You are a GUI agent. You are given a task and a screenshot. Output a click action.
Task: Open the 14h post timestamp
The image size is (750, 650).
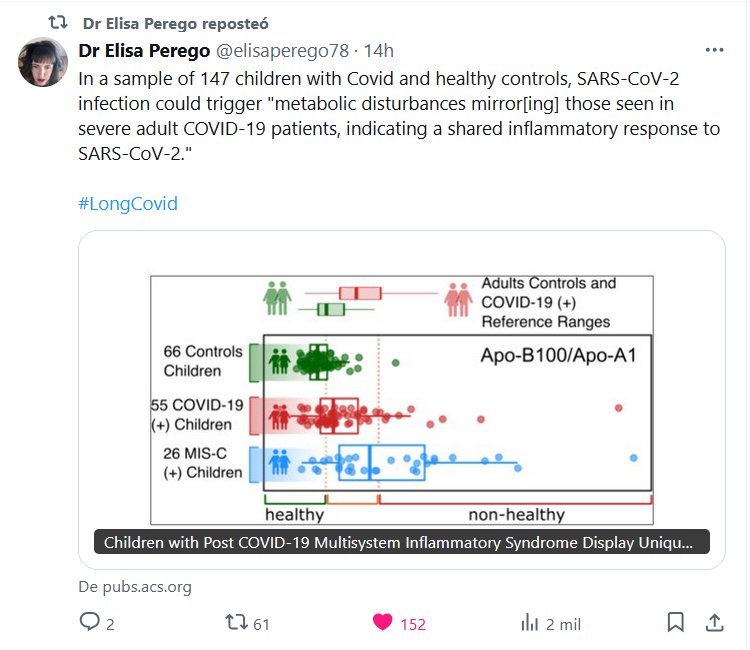[379, 50]
